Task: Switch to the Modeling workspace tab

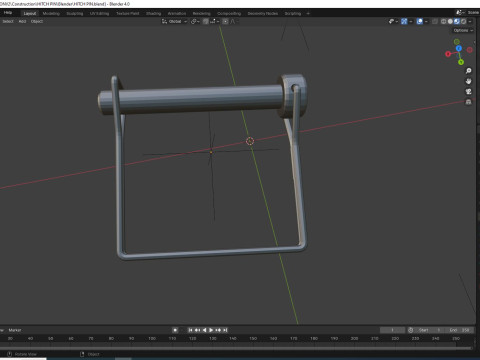Action: [x=51, y=13]
